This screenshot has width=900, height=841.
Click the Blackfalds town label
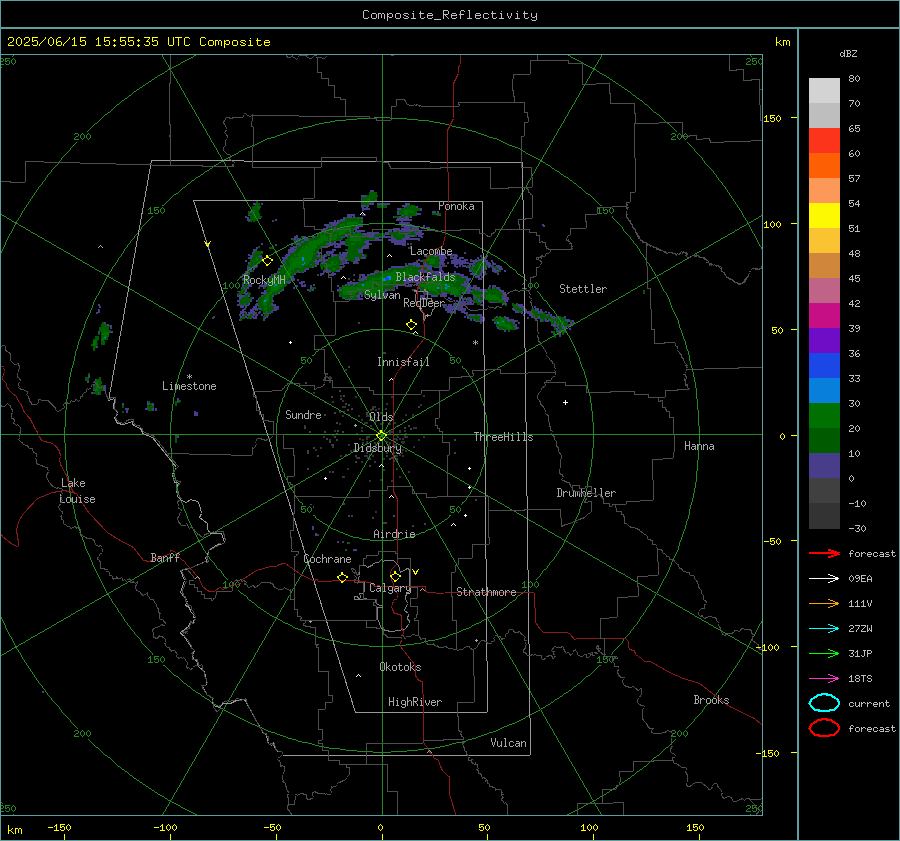(425, 277)
